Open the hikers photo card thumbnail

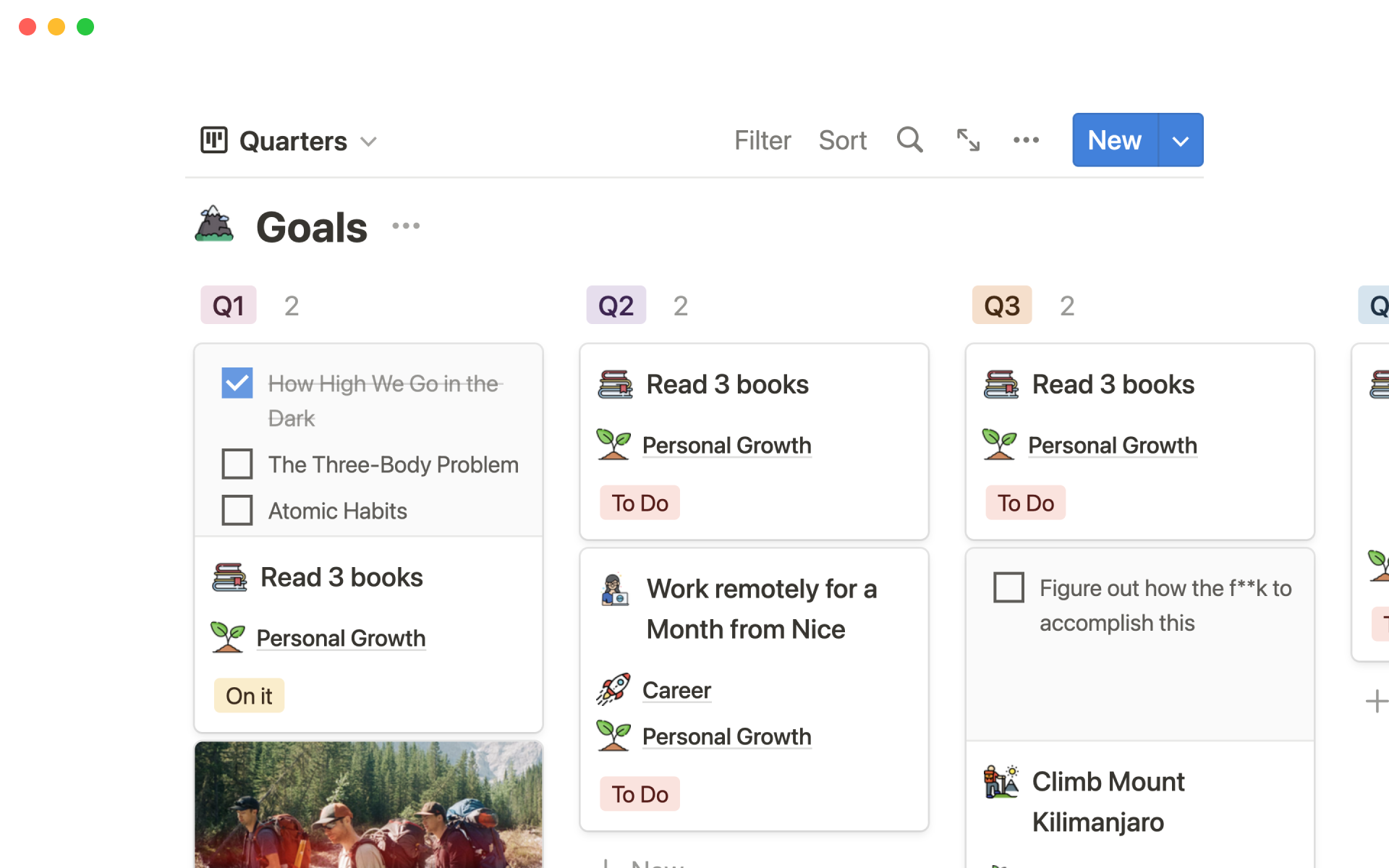tap(368, 804)
